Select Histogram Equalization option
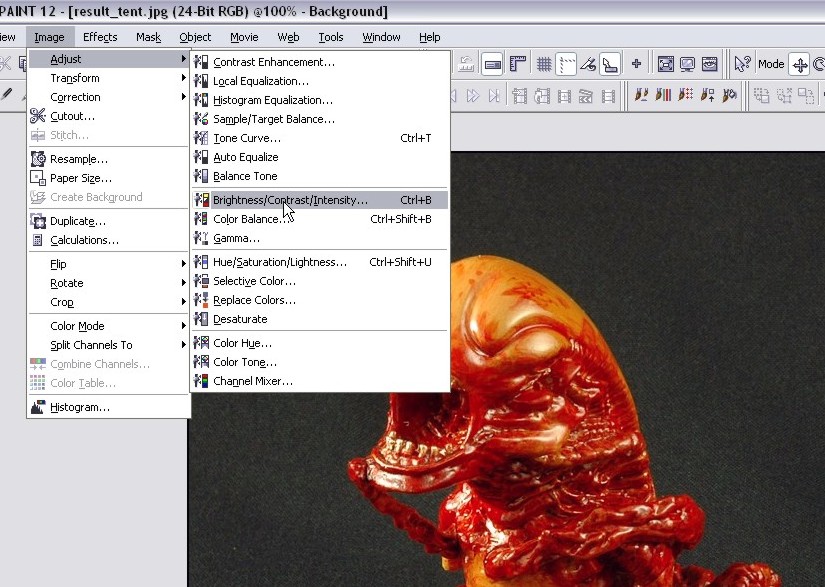Viewport: 825px width, 587px height. (x=320, y=100)
